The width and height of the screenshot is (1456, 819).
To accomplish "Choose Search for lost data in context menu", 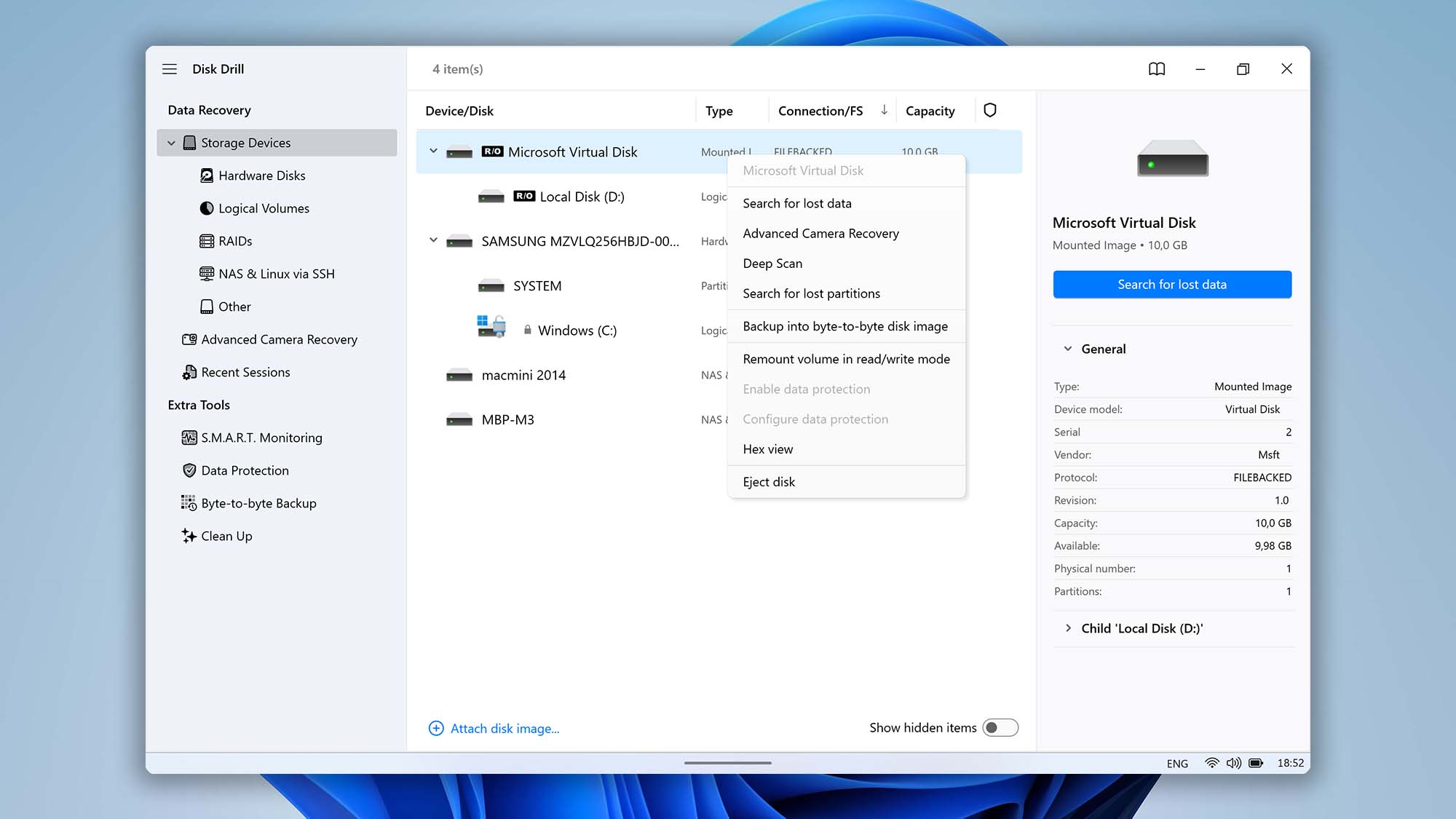I will (846, 203).
